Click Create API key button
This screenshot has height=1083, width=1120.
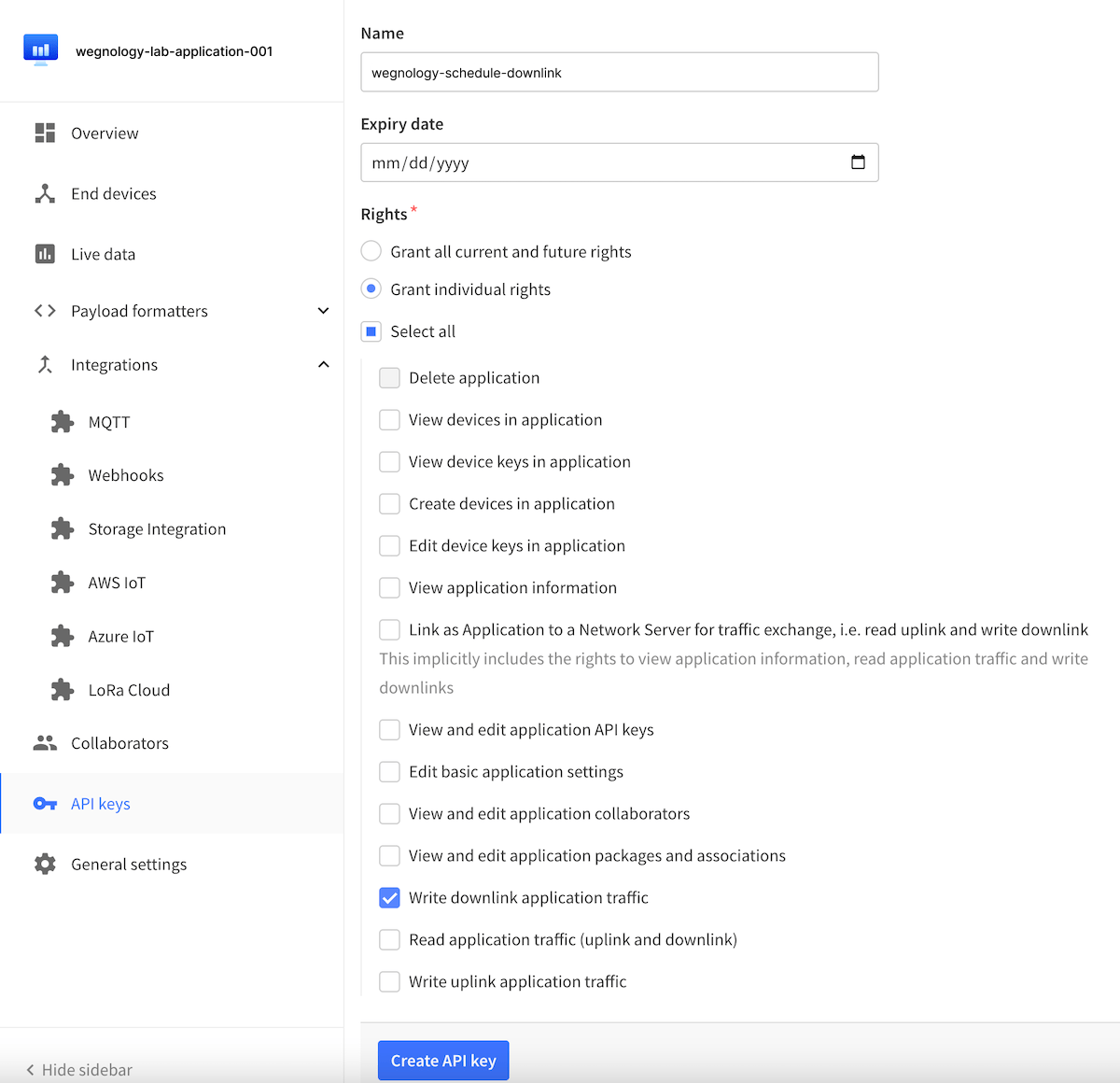[443, 1061]
